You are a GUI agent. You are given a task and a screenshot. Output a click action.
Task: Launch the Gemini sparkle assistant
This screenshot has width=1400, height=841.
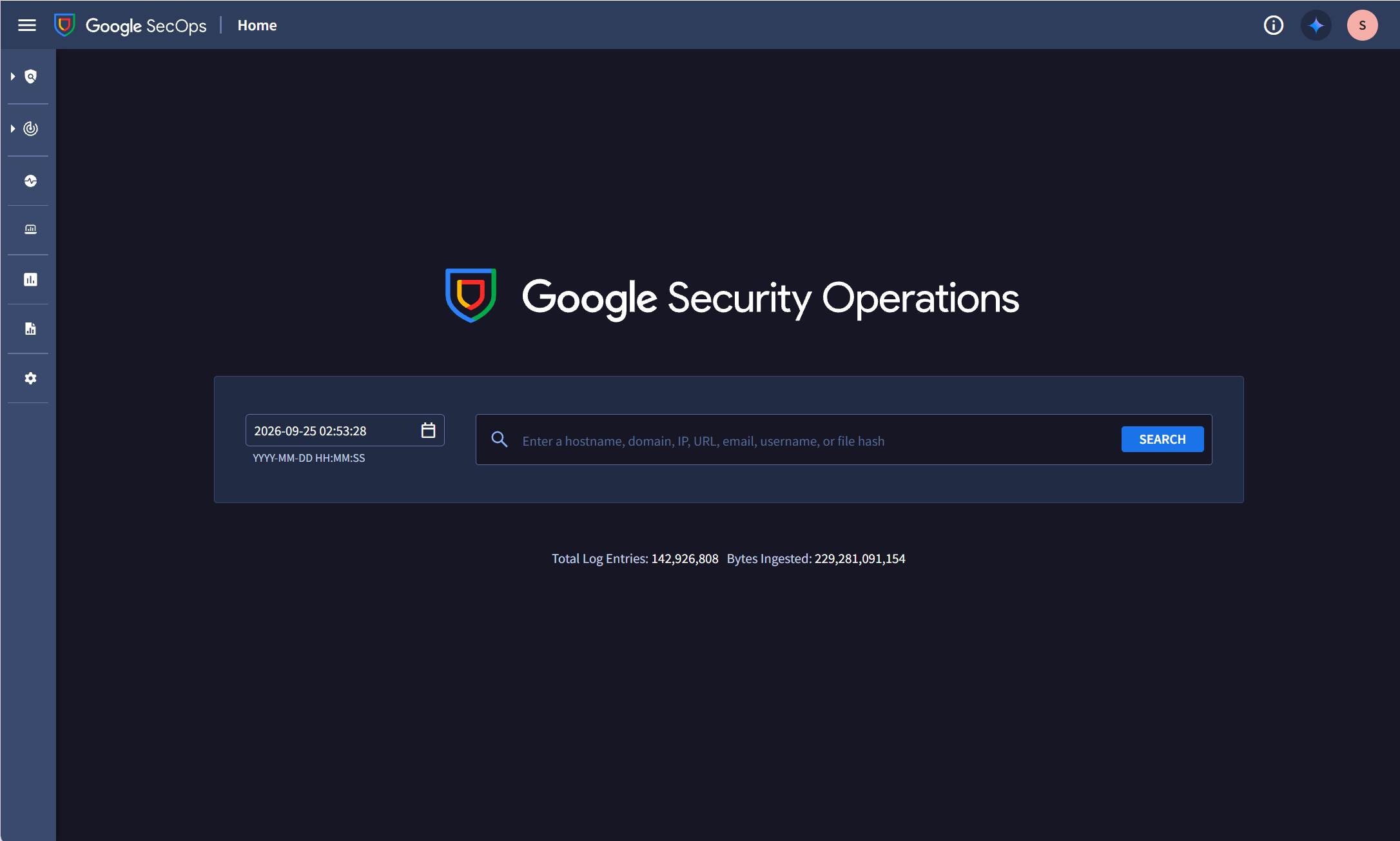pos(1316,25)
